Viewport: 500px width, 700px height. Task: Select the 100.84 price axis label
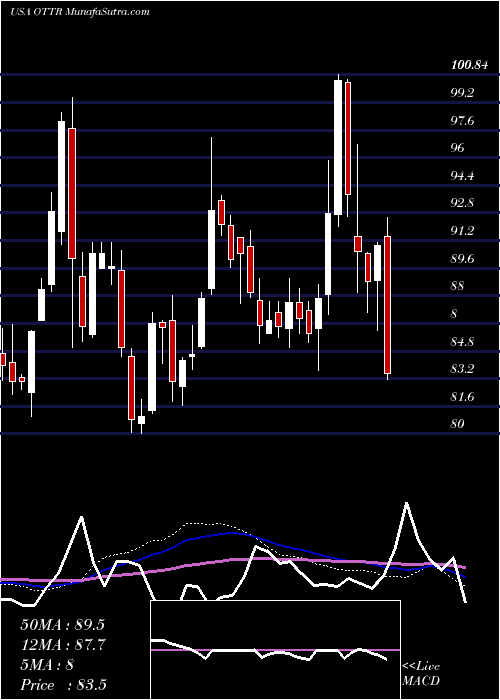click(x=469, y=65)
